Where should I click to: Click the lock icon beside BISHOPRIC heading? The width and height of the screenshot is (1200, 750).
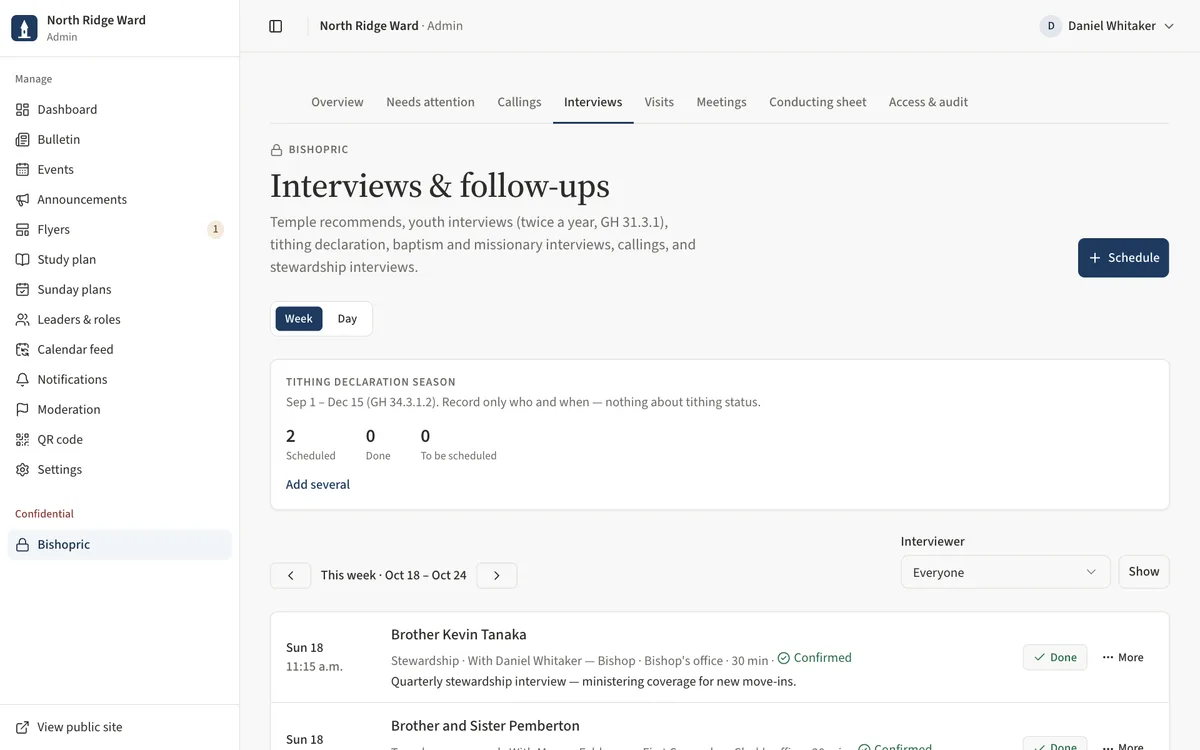coord(276,150)
